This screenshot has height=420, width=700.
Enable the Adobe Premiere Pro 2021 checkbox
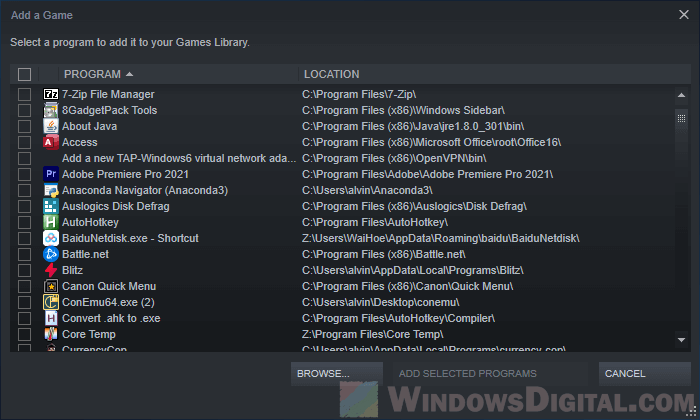point(25,174)
